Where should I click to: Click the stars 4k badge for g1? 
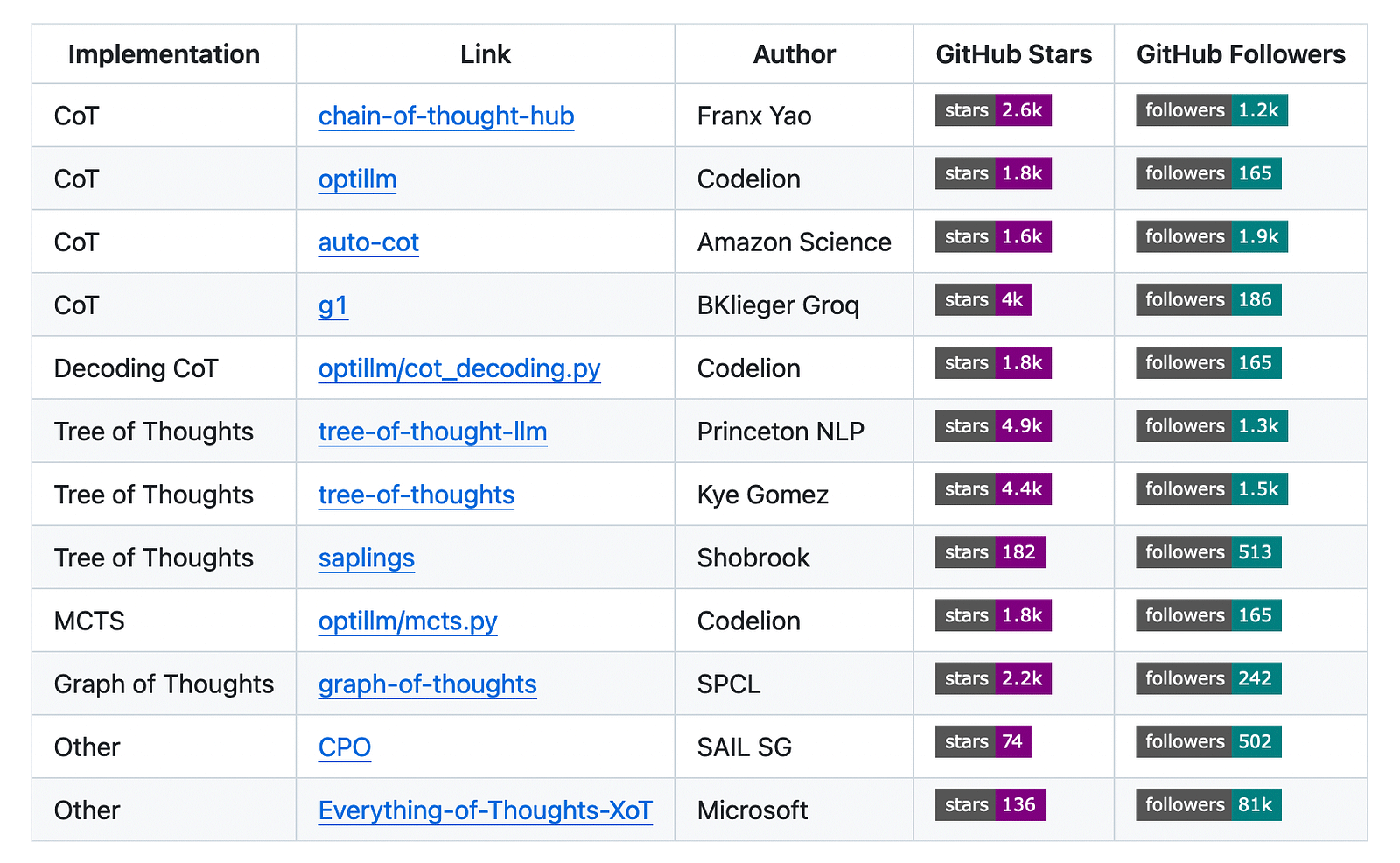[x=983, y=300]
